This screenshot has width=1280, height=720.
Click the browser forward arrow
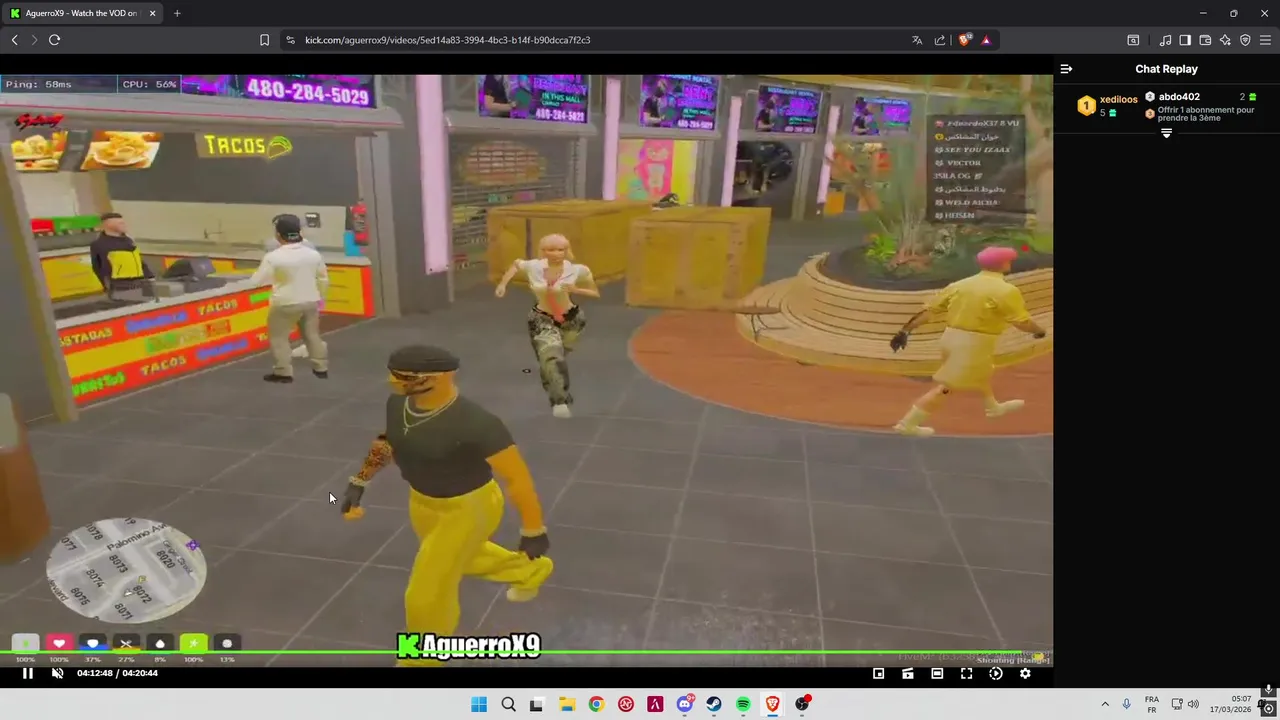click(x=34, y=40)
